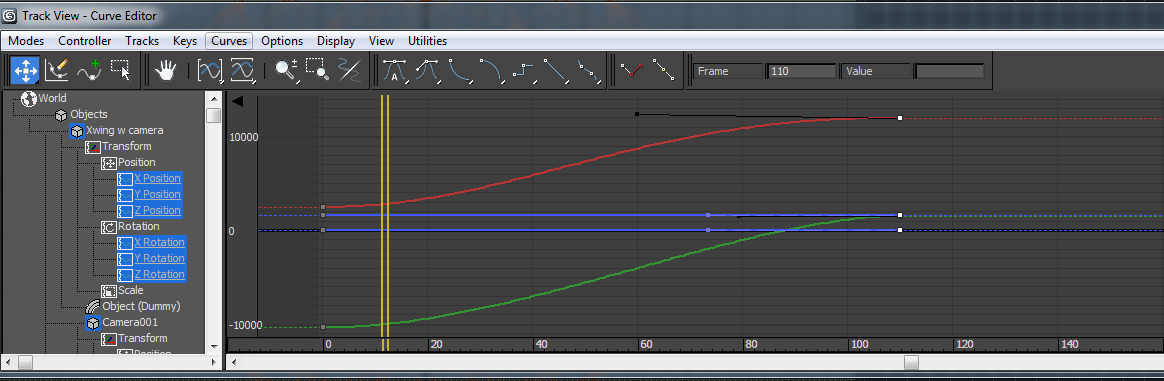This screenshot has width=1164, height=381.
Task: Open the Modes menu
Action: pyautogui.click(x=26, y=41)
